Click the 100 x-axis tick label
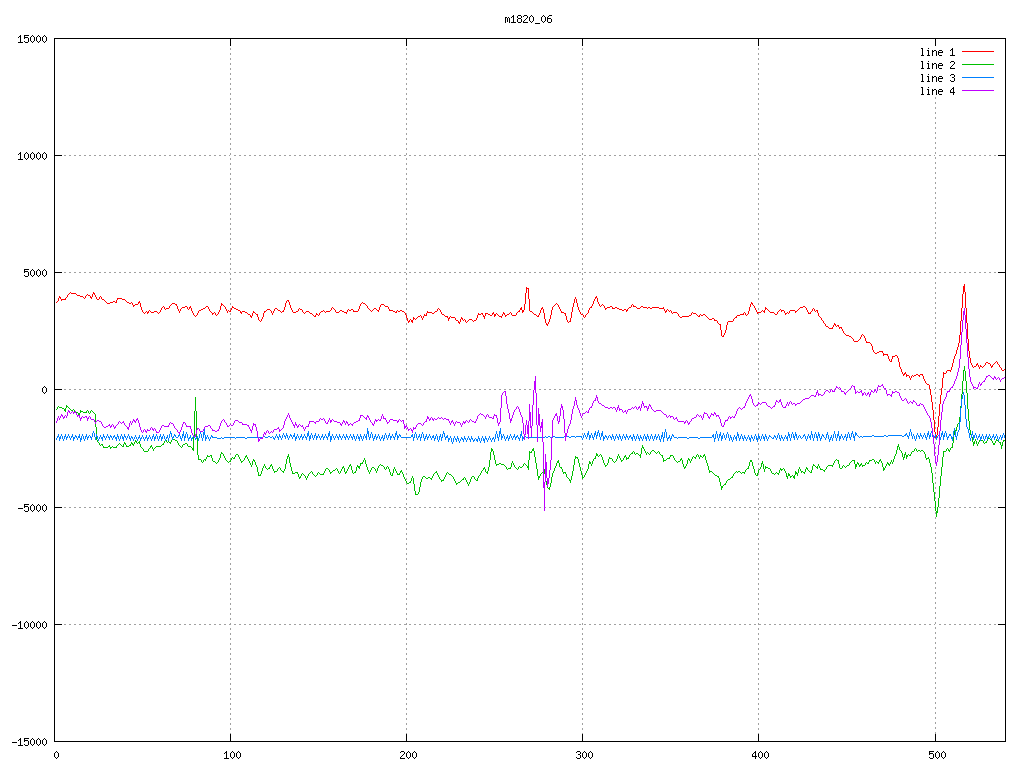This screenshot has width=1024, height=768. 231,756
